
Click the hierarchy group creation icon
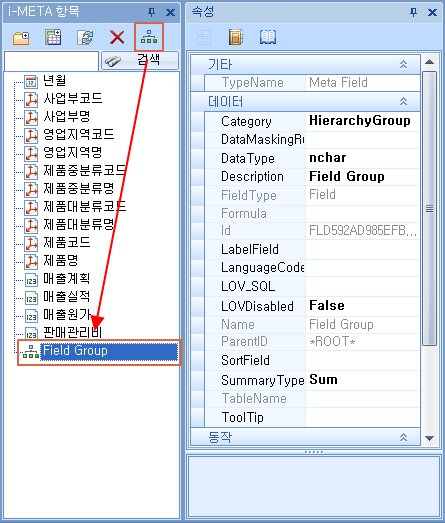pyautogui.click(x=149, y=37)
